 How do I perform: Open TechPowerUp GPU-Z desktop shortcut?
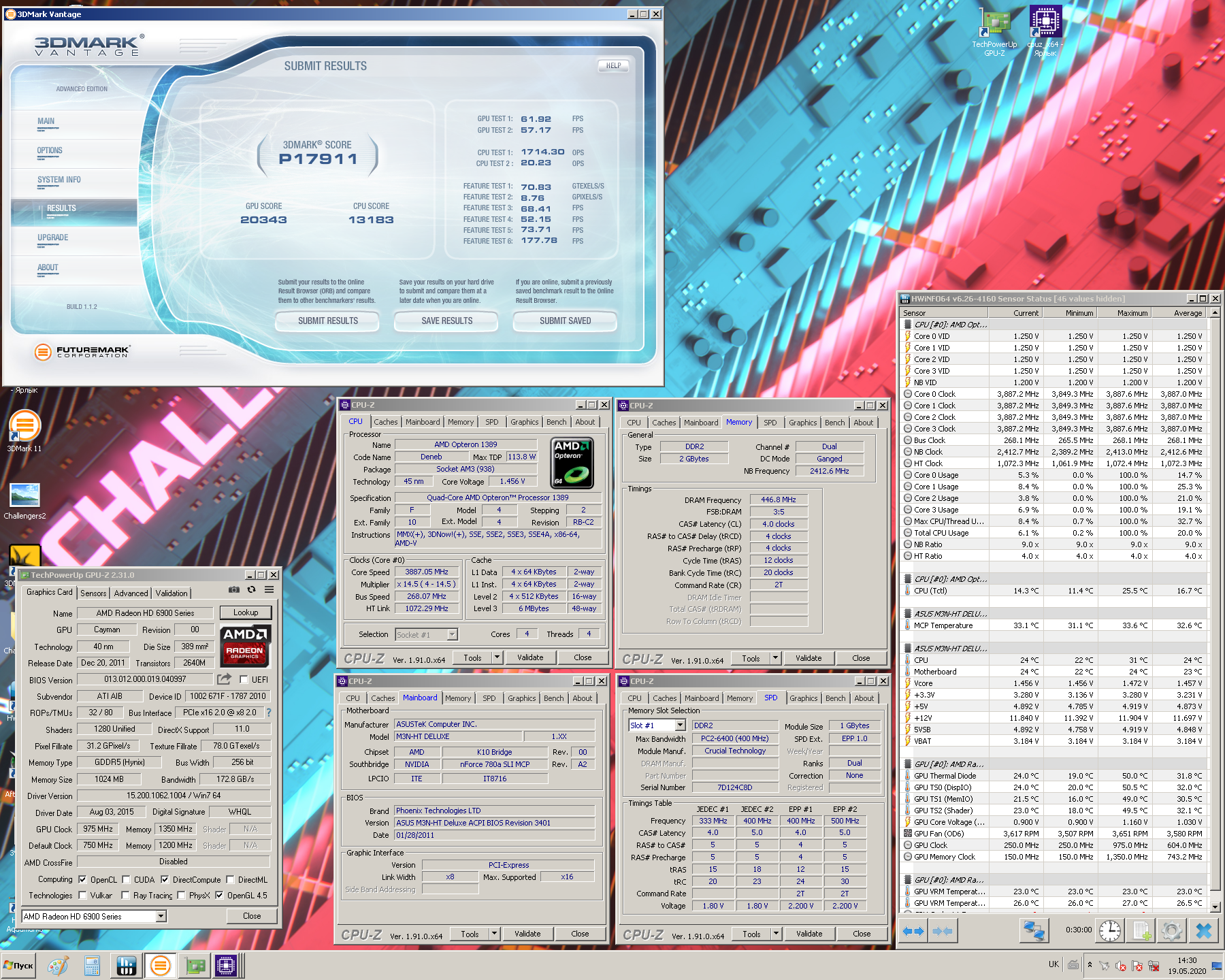pos(994,31)
